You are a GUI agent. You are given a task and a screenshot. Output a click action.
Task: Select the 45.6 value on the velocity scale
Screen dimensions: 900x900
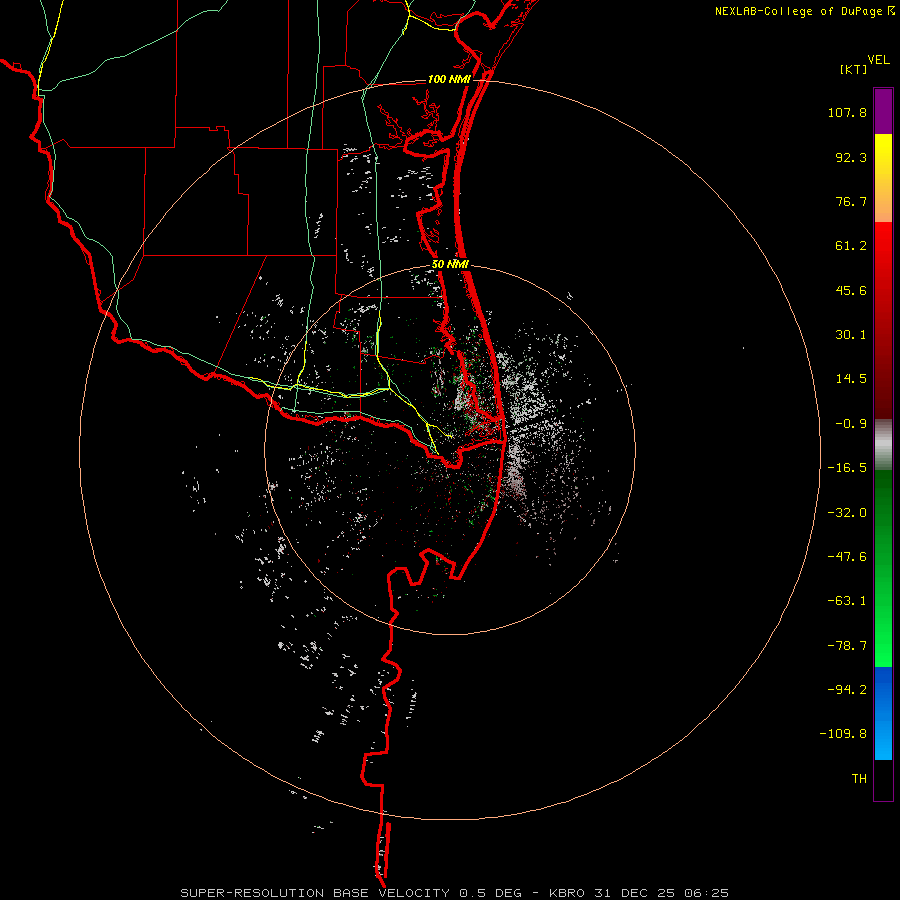pos(851,290)
